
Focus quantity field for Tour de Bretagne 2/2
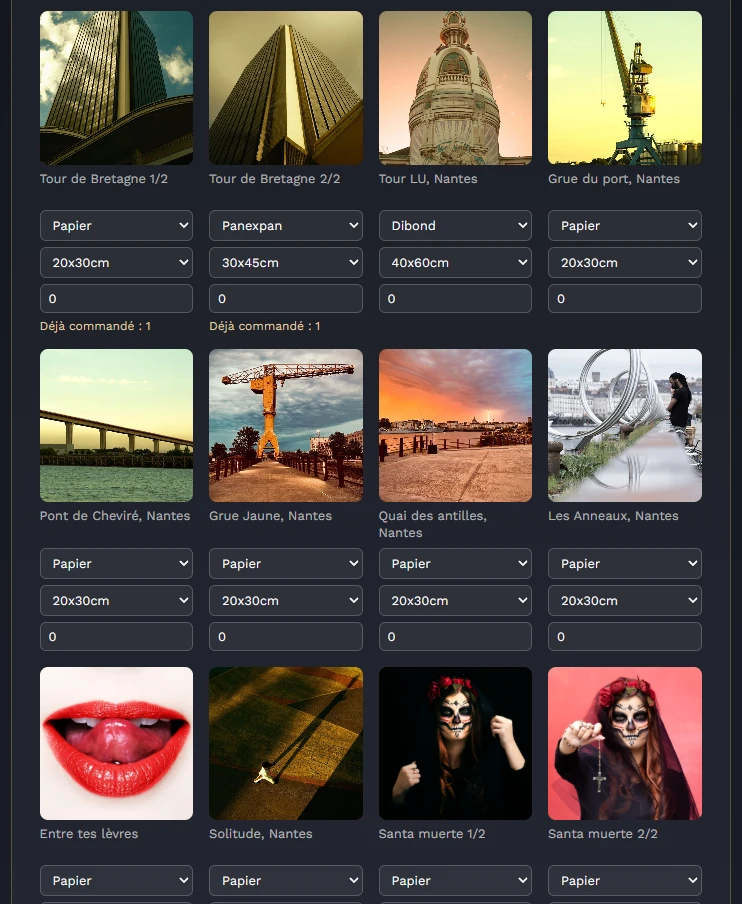[x=286, y=299]
